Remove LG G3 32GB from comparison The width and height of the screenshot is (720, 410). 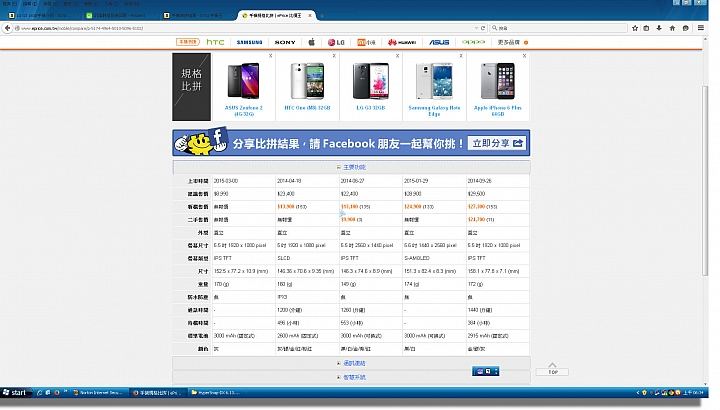tap(398, 56)
